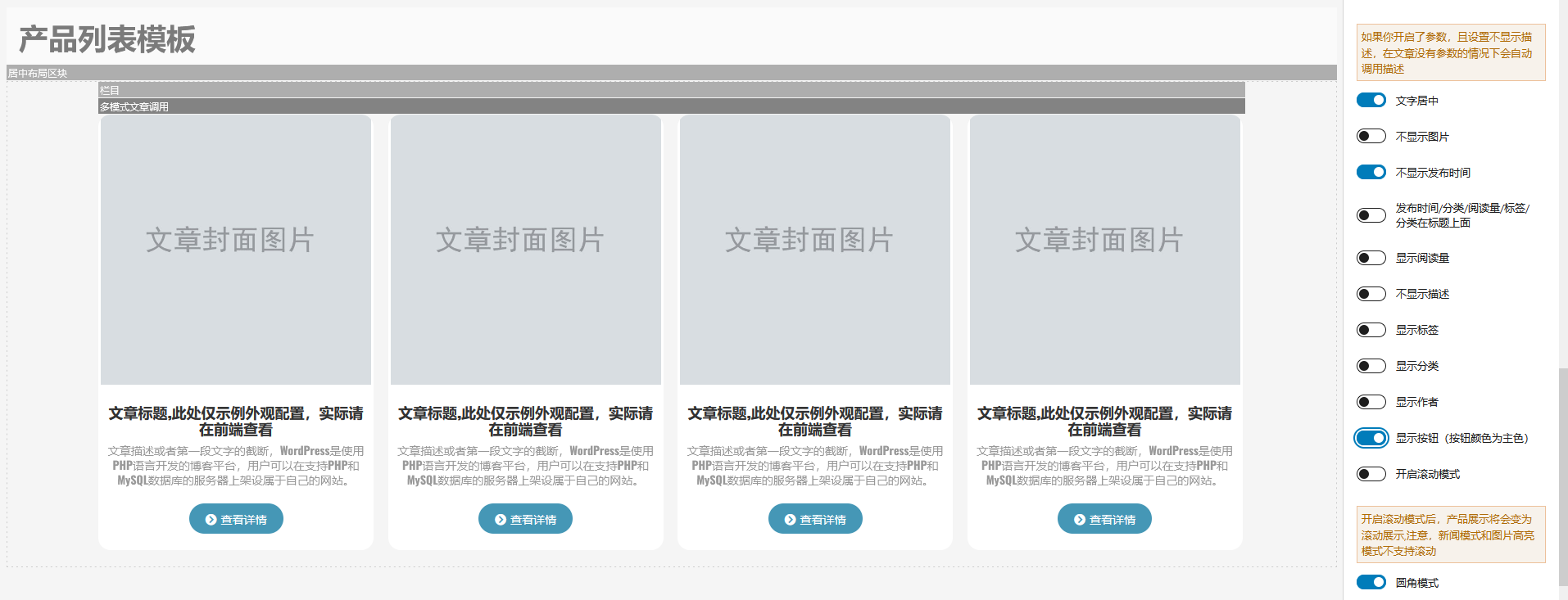Select second card's 文章封面图片 thumbnail
Image resolution: width=1568 pixels, height=600 pixels.
[525, 250]
